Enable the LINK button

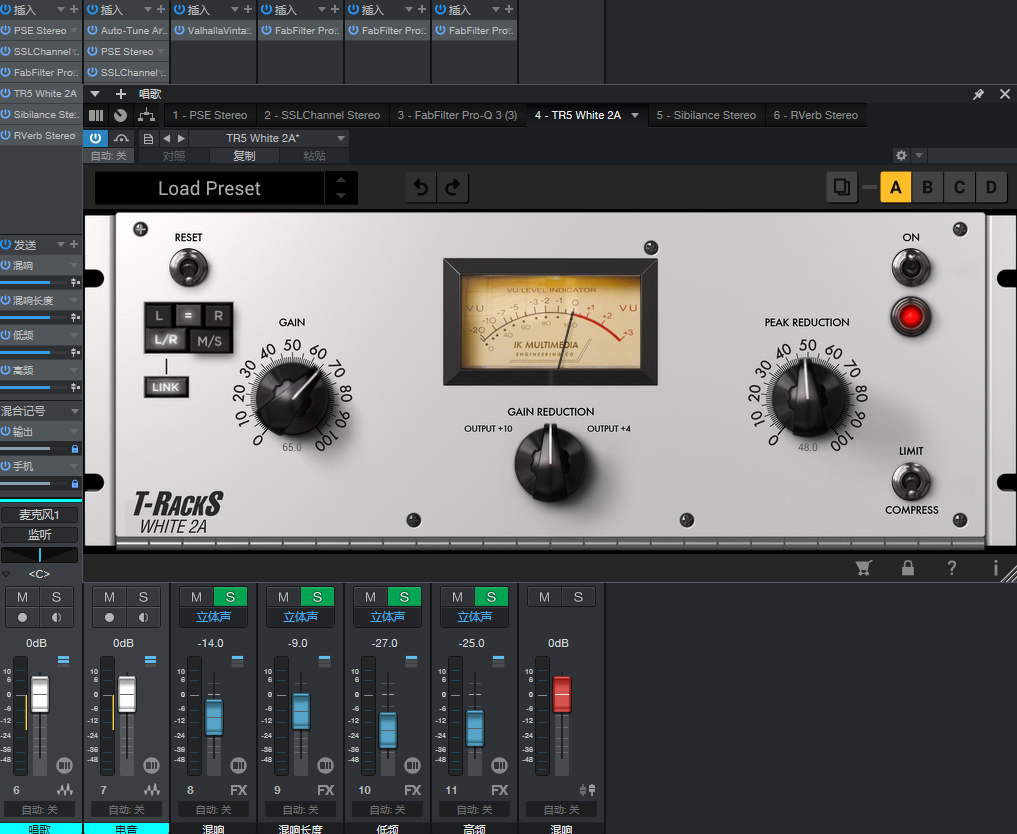pyautogui.click(x=165, y=387)
